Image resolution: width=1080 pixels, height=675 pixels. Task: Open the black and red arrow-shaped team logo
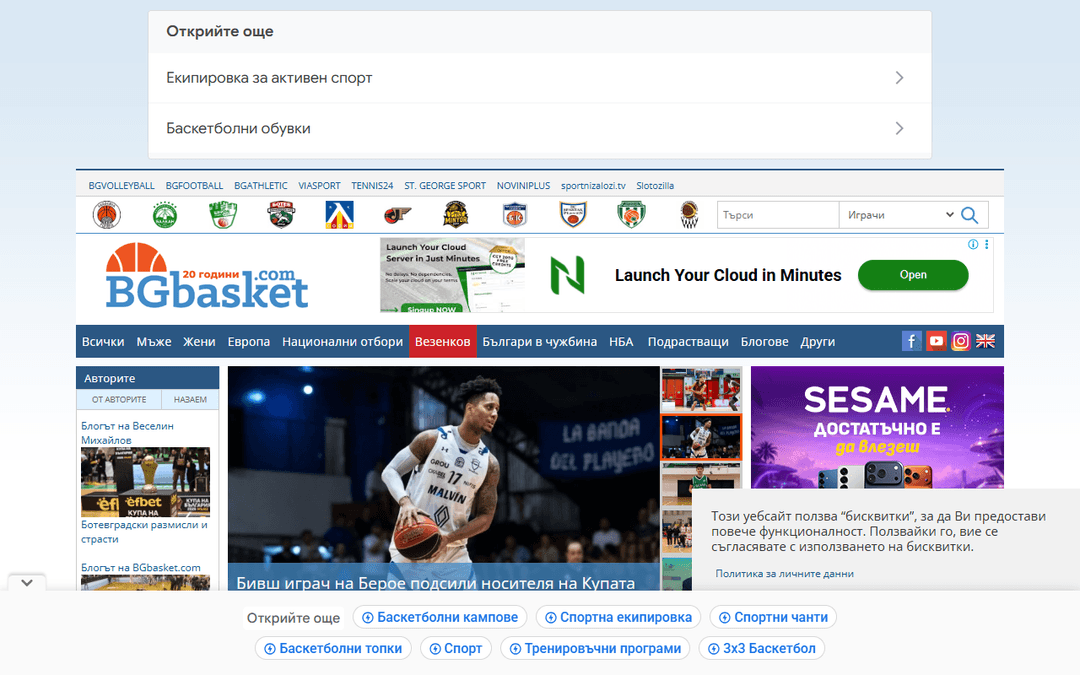coord(397,215)
